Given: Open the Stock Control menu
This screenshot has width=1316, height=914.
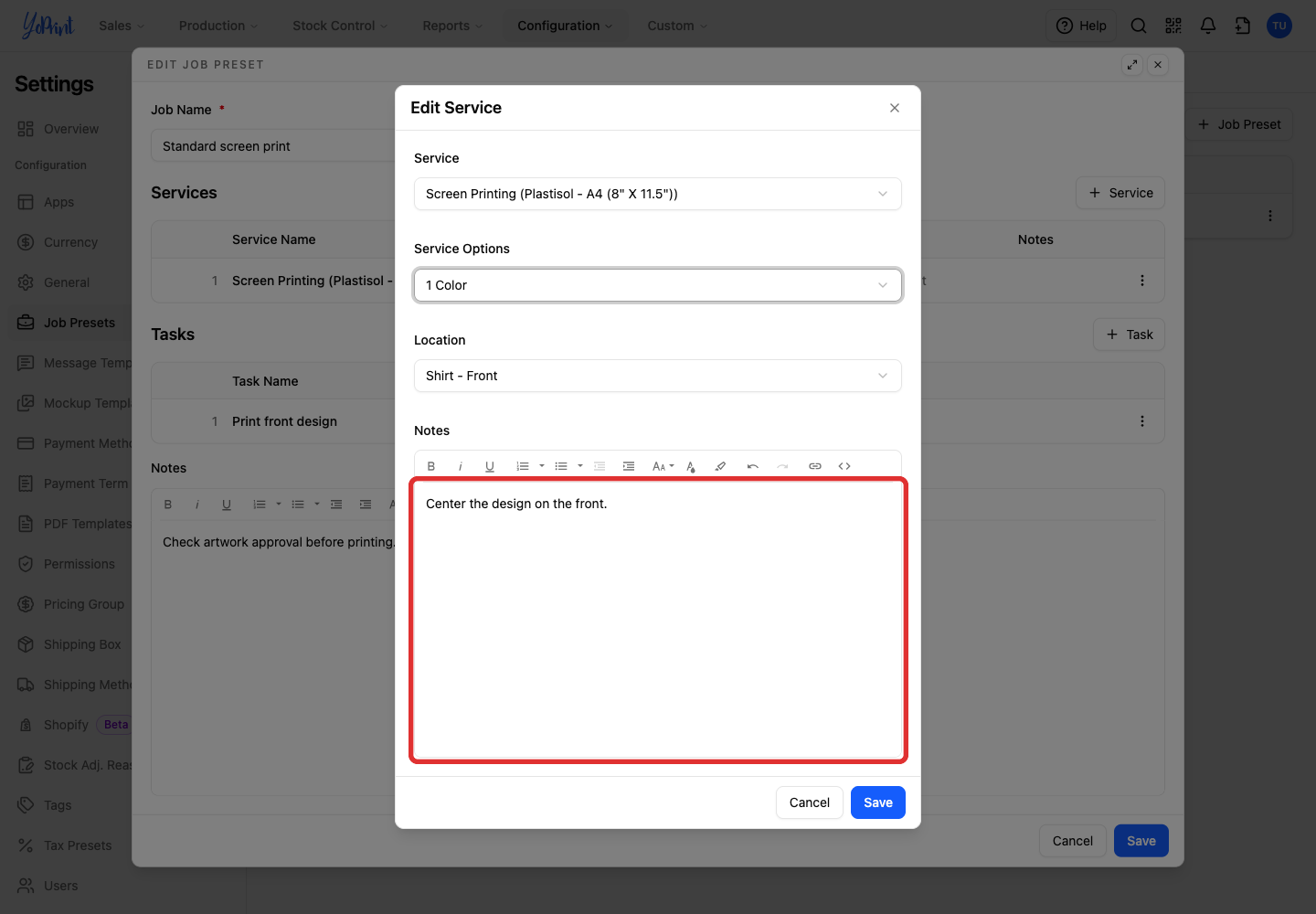Looking at the screenshot, I should coord(340,26).
